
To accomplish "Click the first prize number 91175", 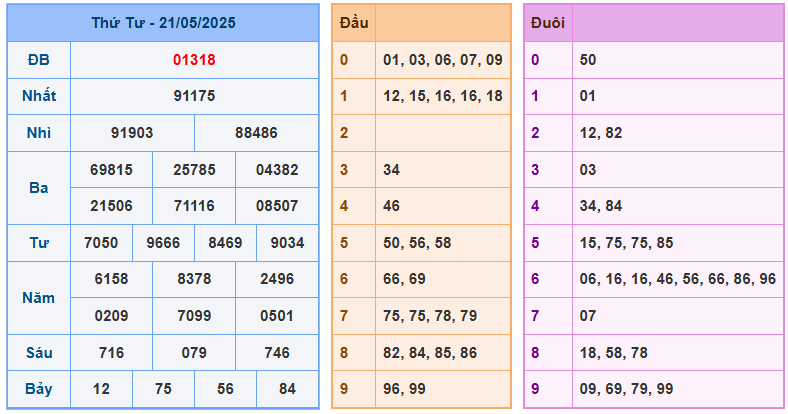I will tap(194, 96).
